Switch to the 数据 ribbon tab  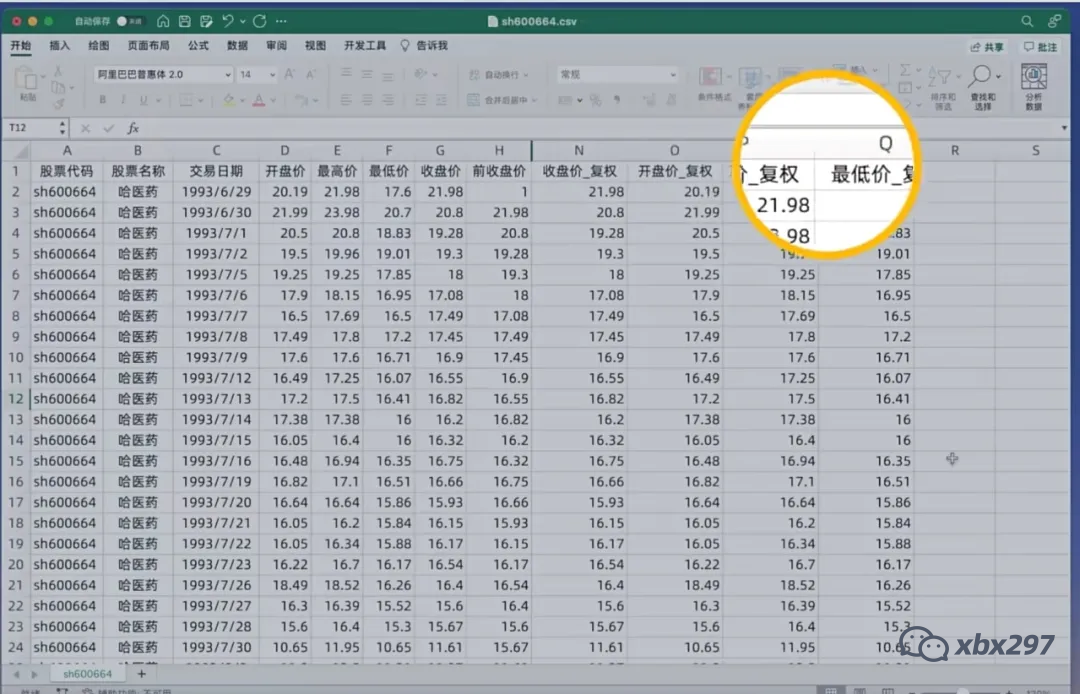[x=238, y=45]
